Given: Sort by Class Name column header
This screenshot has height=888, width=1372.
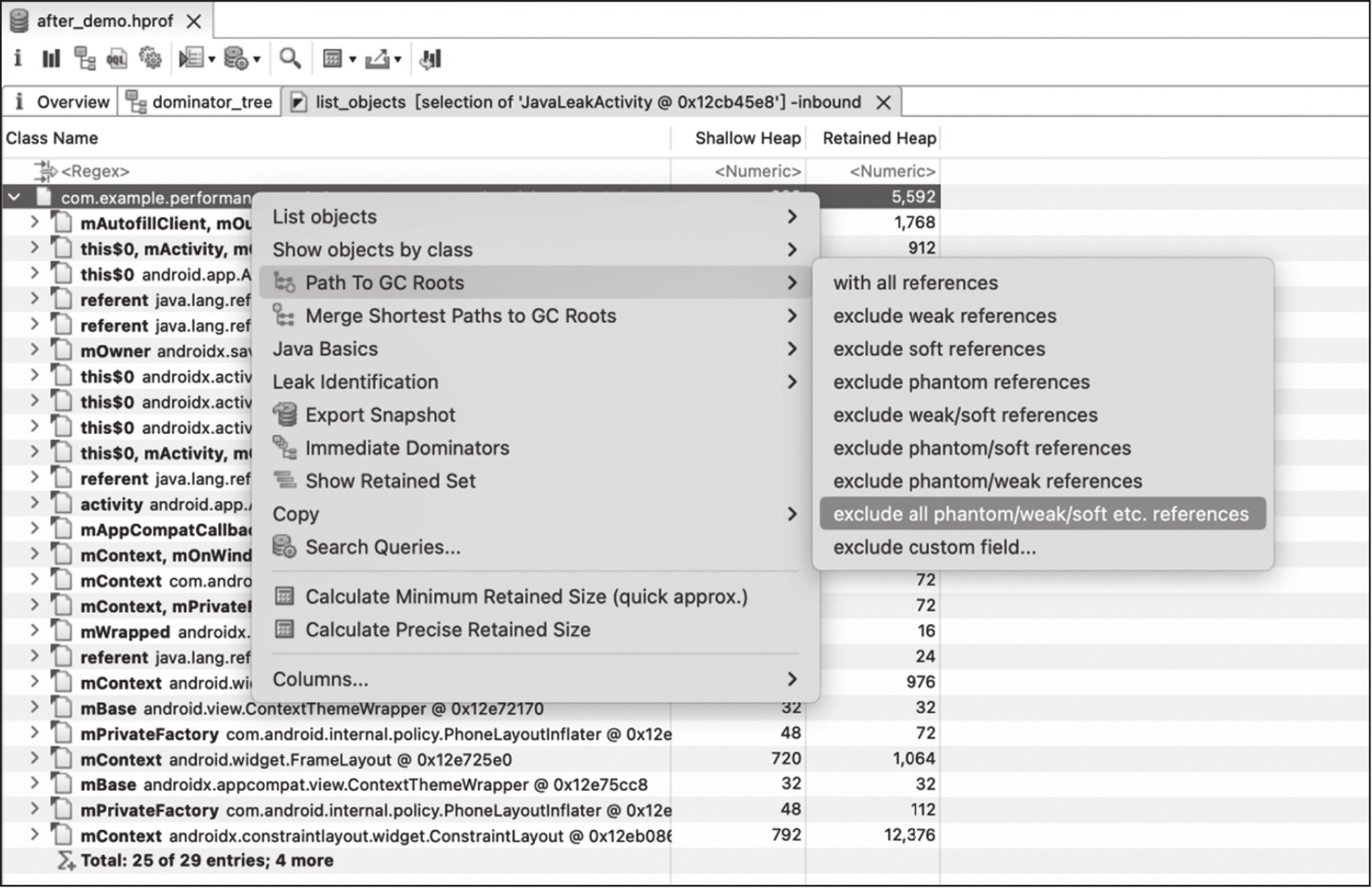Looking at the screenshot, I should (x=336, y=138).
